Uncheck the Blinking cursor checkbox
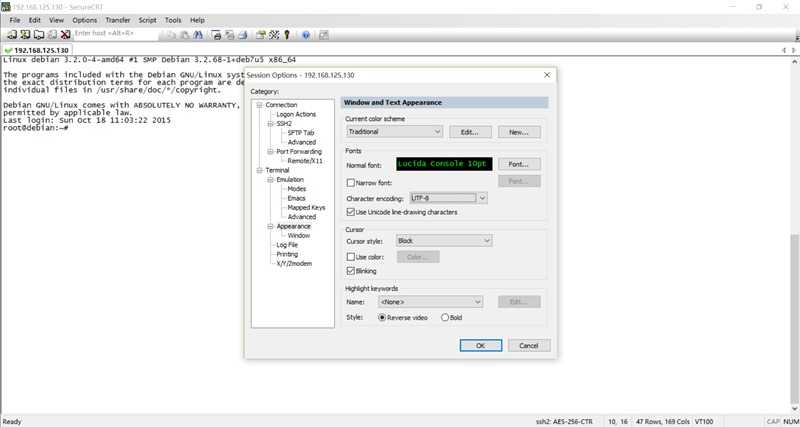 351,271
